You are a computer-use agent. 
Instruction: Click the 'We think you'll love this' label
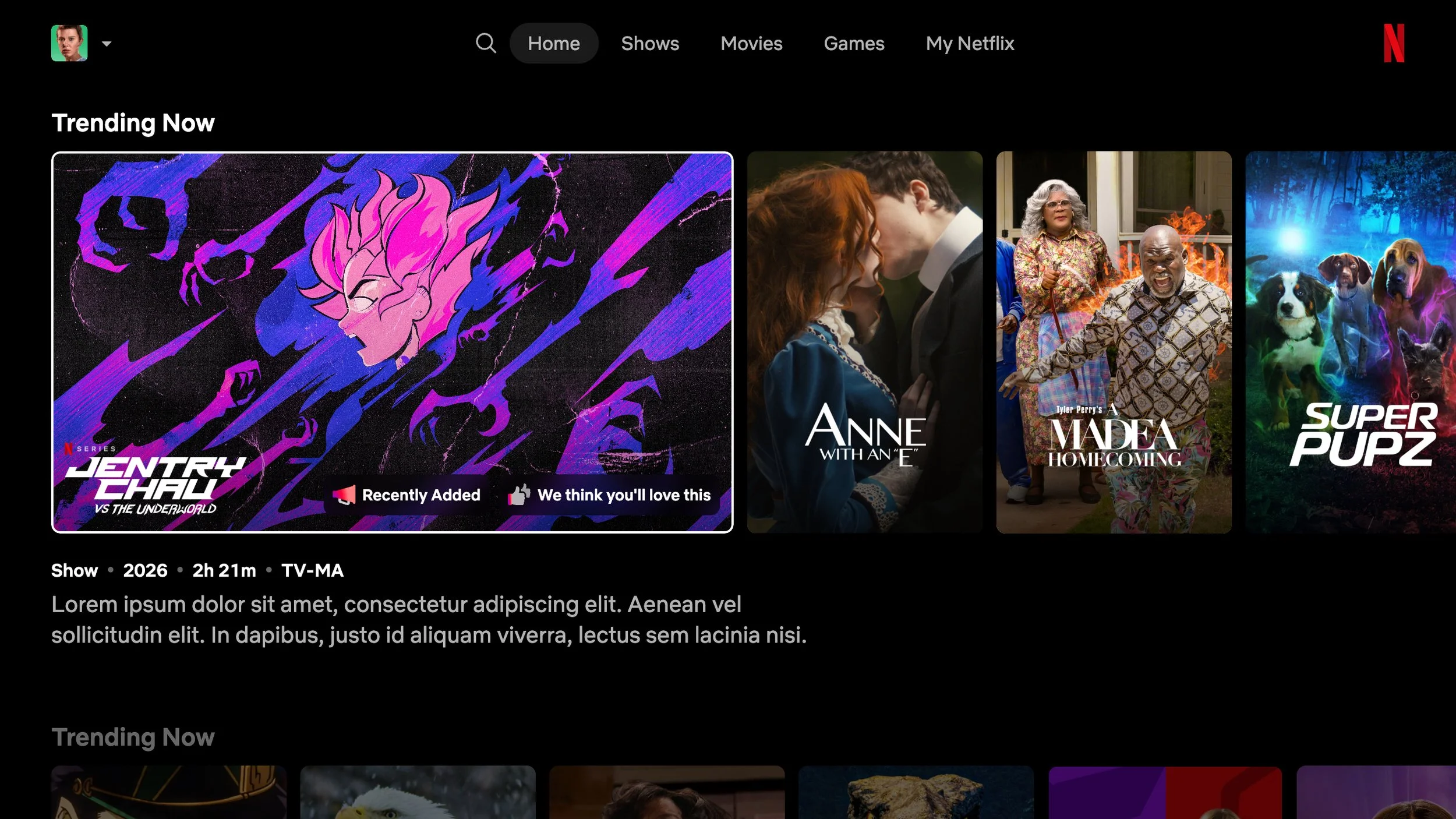pos(624,495)
